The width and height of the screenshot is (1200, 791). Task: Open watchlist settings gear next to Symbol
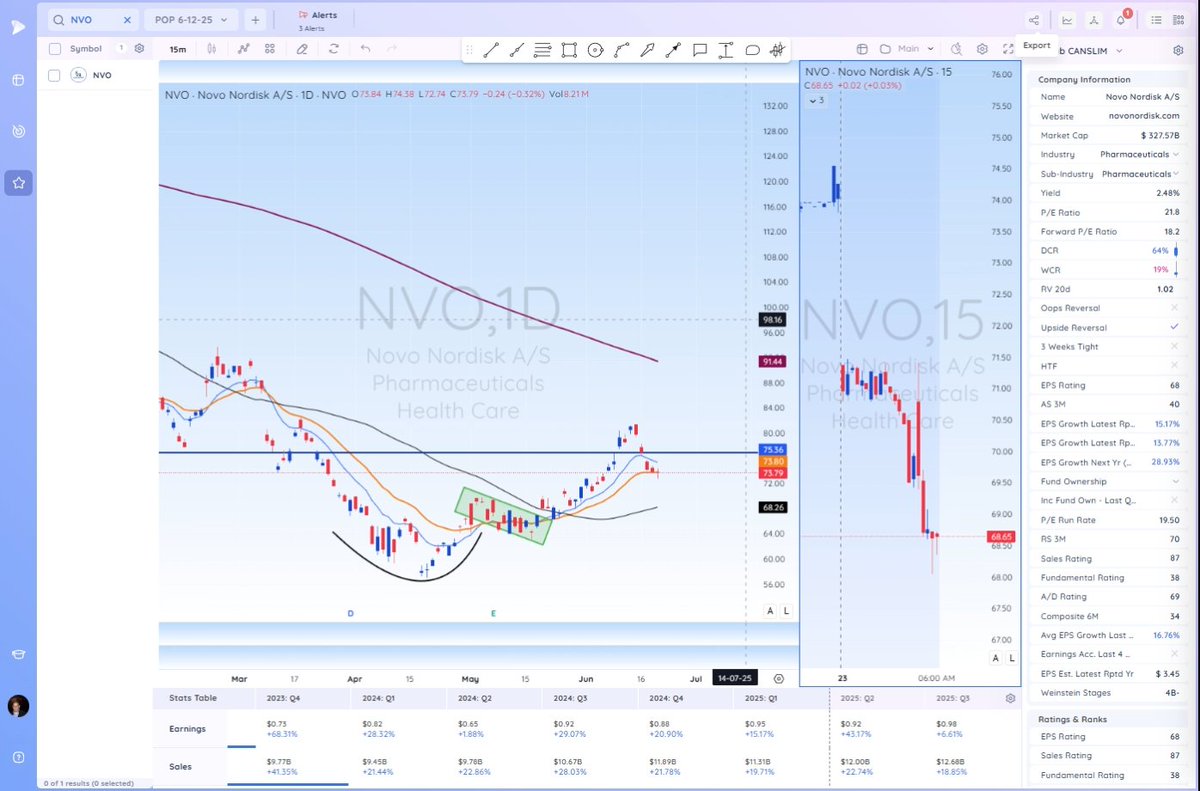[139, 48]
